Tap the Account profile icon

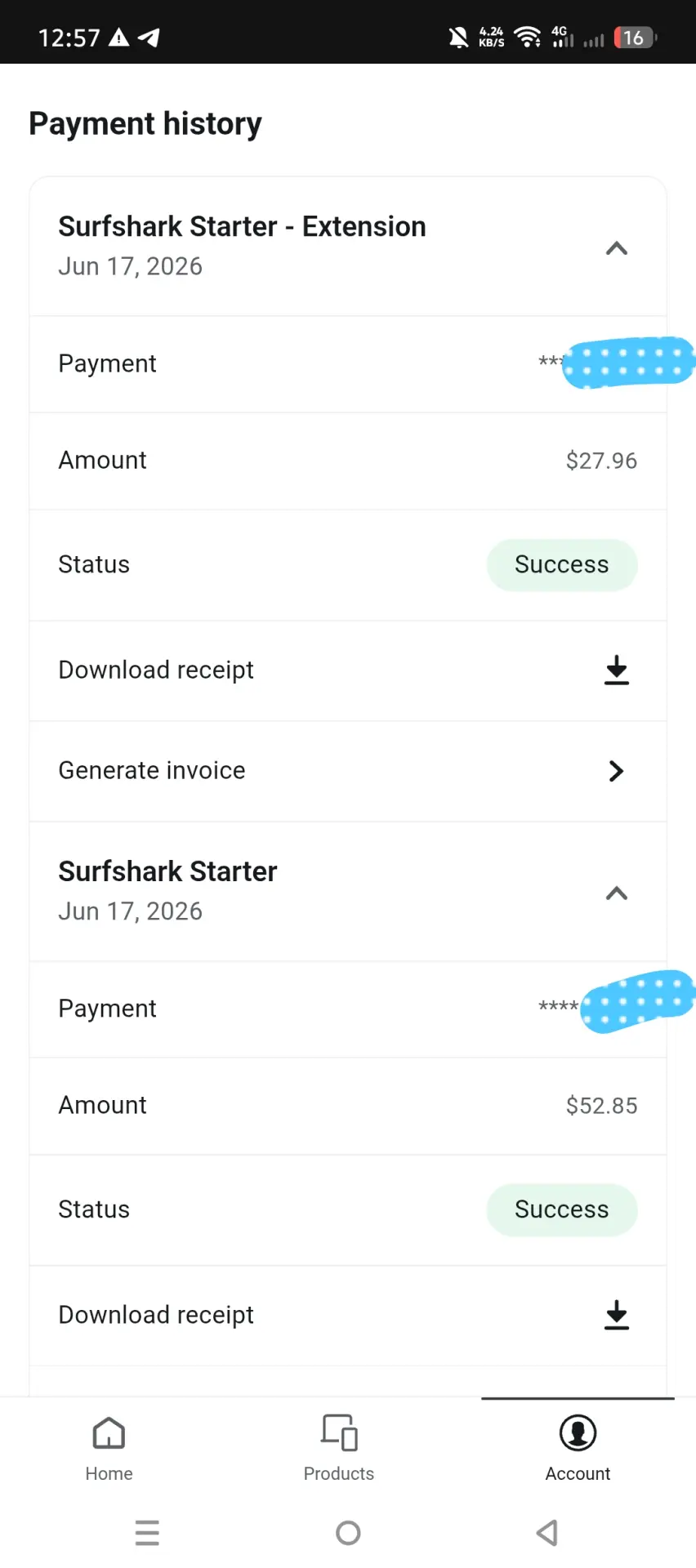(x=578, y=1433)
